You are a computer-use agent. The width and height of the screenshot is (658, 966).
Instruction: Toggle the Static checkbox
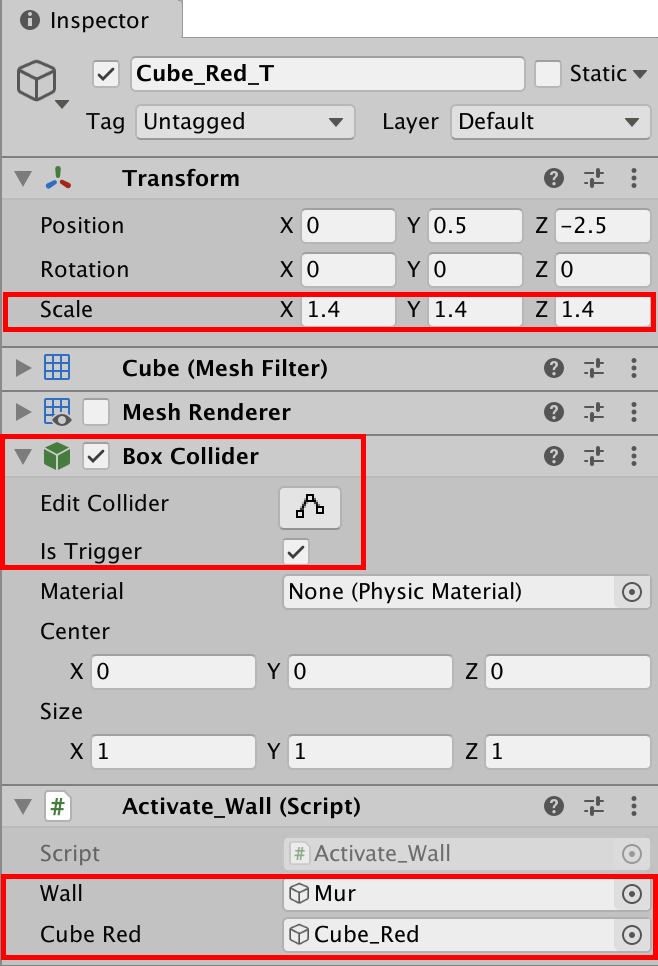548,74
